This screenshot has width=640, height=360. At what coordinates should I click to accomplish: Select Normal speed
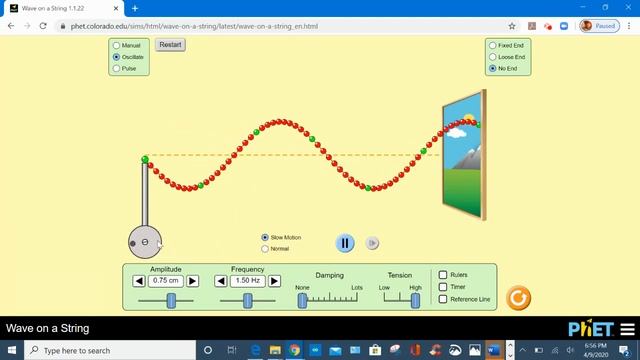(265, 249)
